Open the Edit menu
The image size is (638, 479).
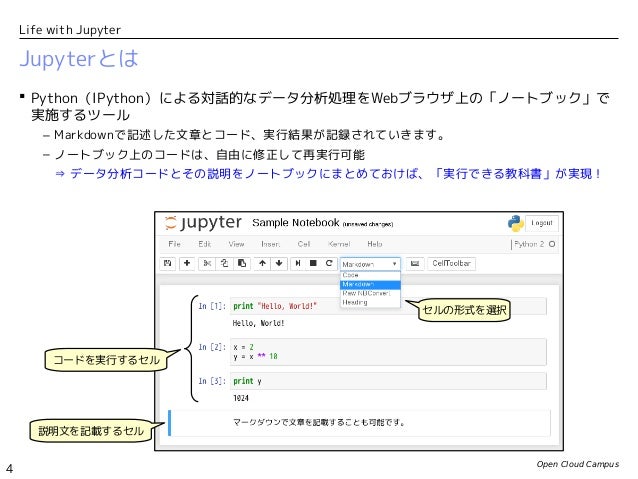point(204,244)
